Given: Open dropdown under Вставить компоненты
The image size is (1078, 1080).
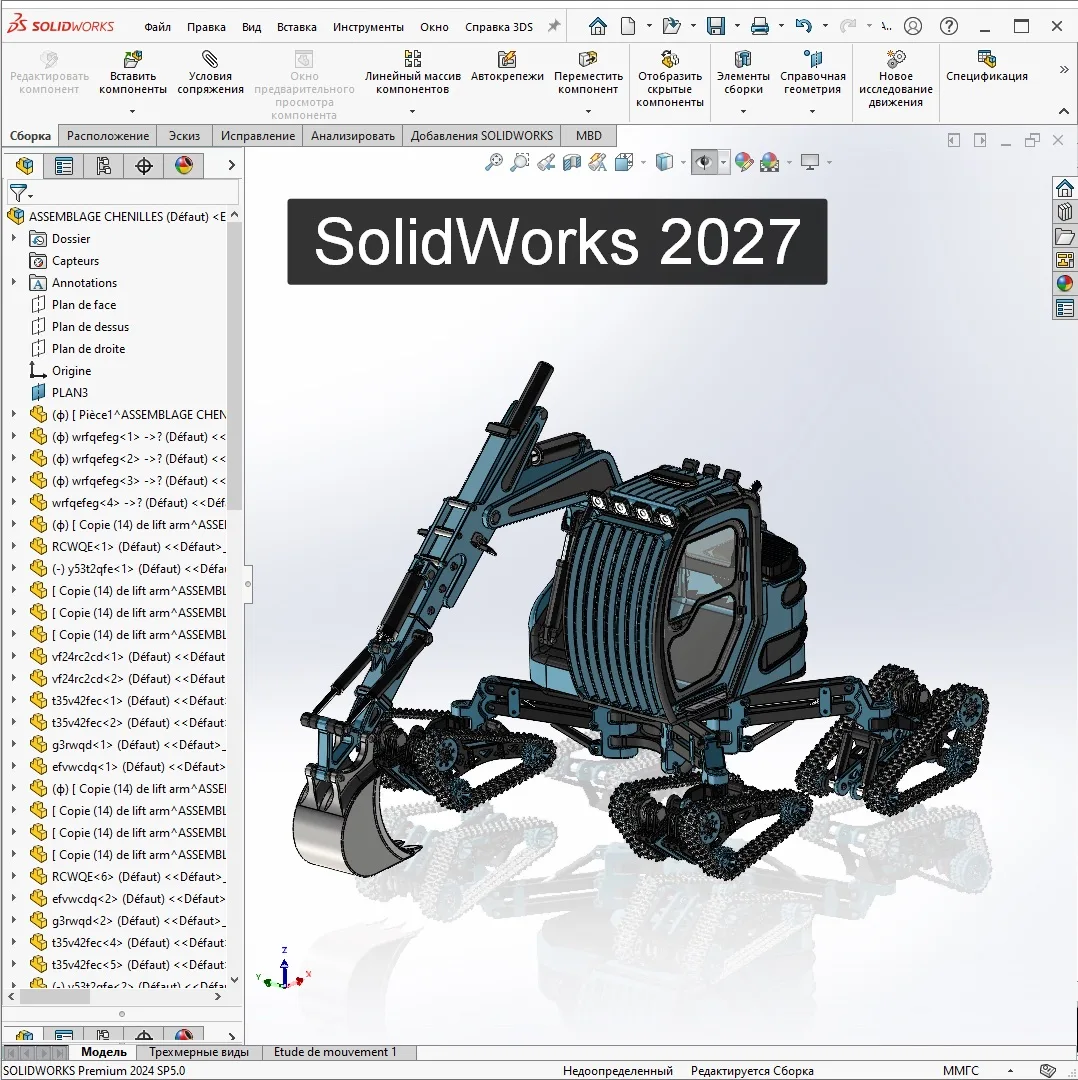Looking at the screenshot, I should 132,111.
